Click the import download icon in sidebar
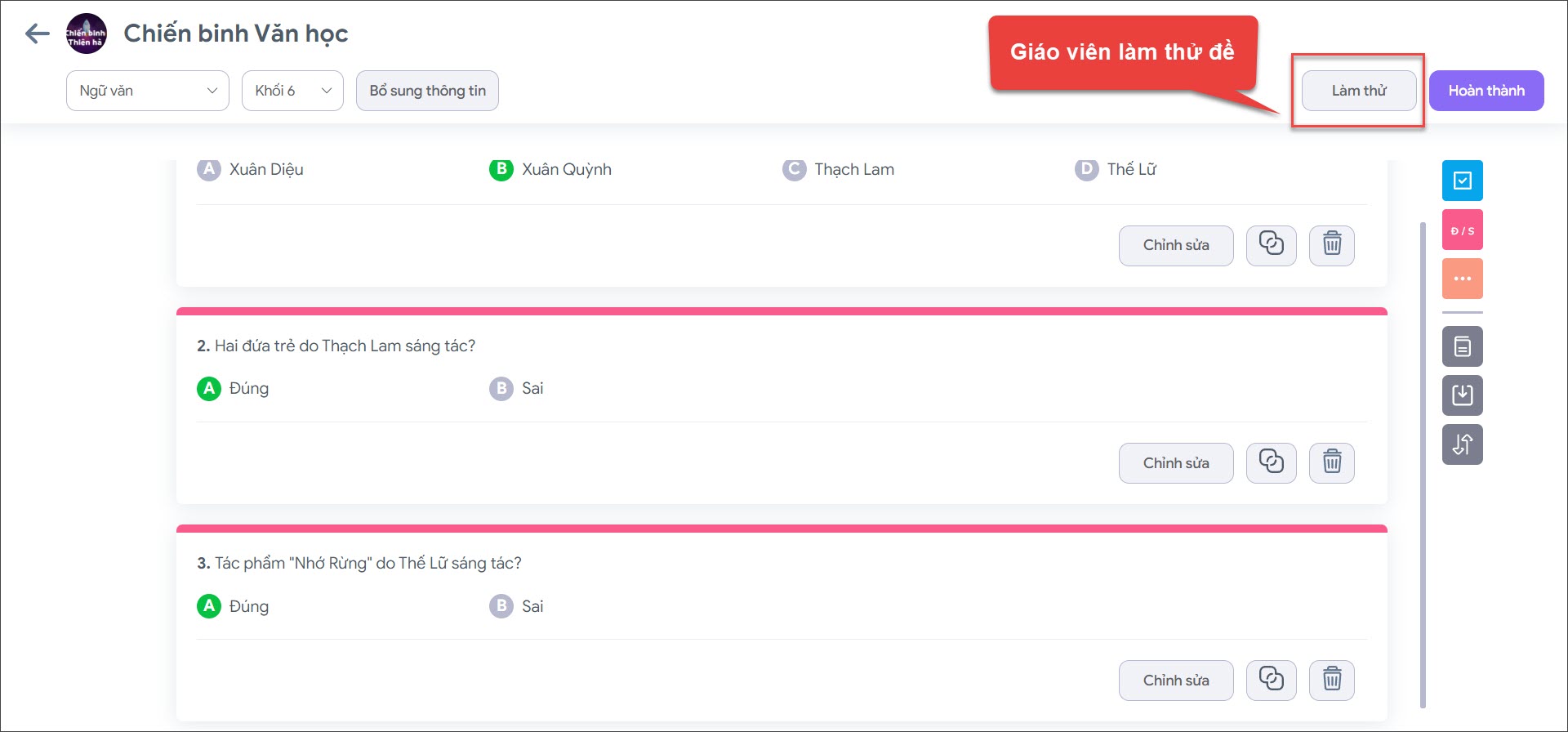This screenshot has height=732, width=1568. pyautogui.click(x=1462, y=395)
